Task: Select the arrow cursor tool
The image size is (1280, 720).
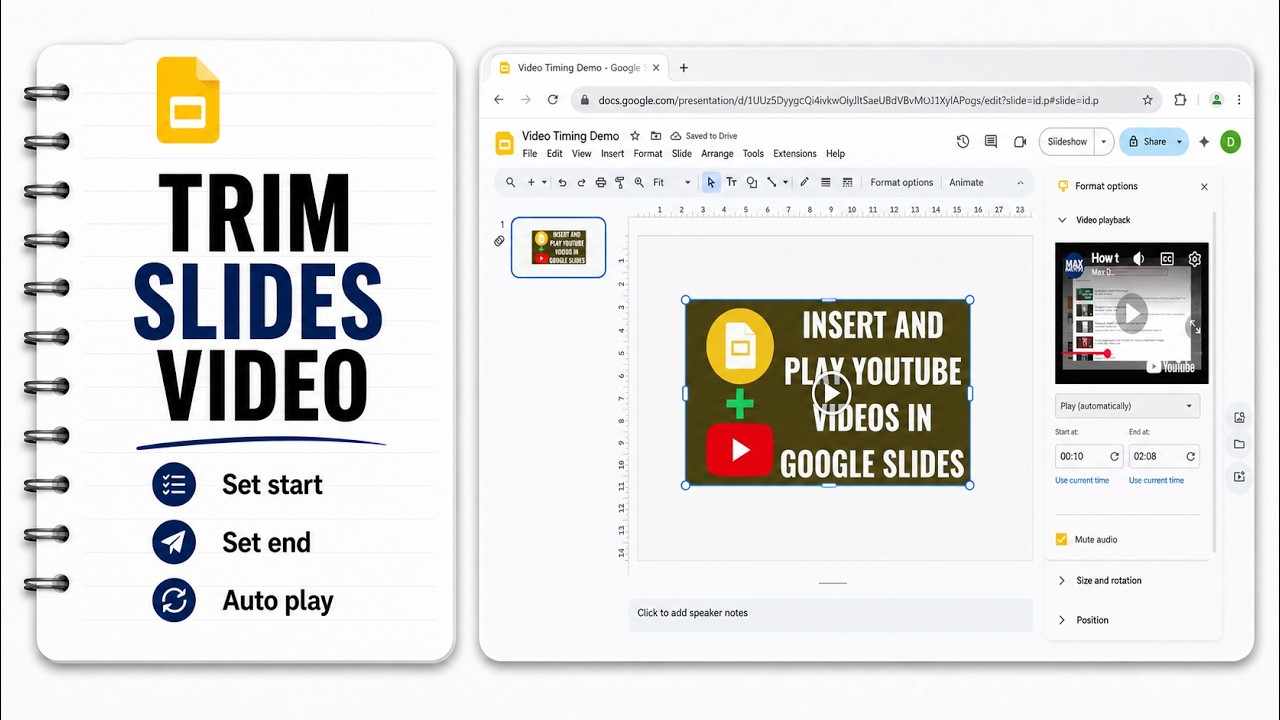Action: pos(711,182)
